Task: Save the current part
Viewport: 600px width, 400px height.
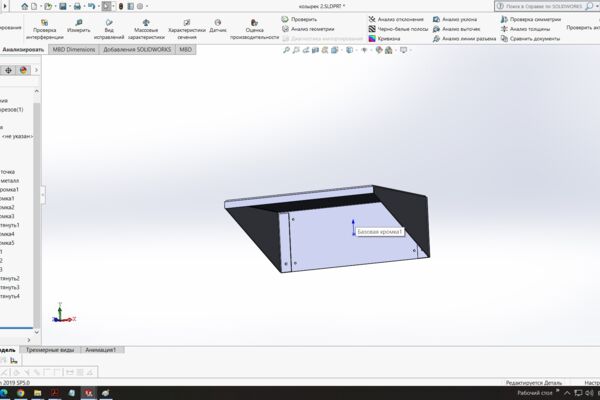Action: tap(63, 6)
